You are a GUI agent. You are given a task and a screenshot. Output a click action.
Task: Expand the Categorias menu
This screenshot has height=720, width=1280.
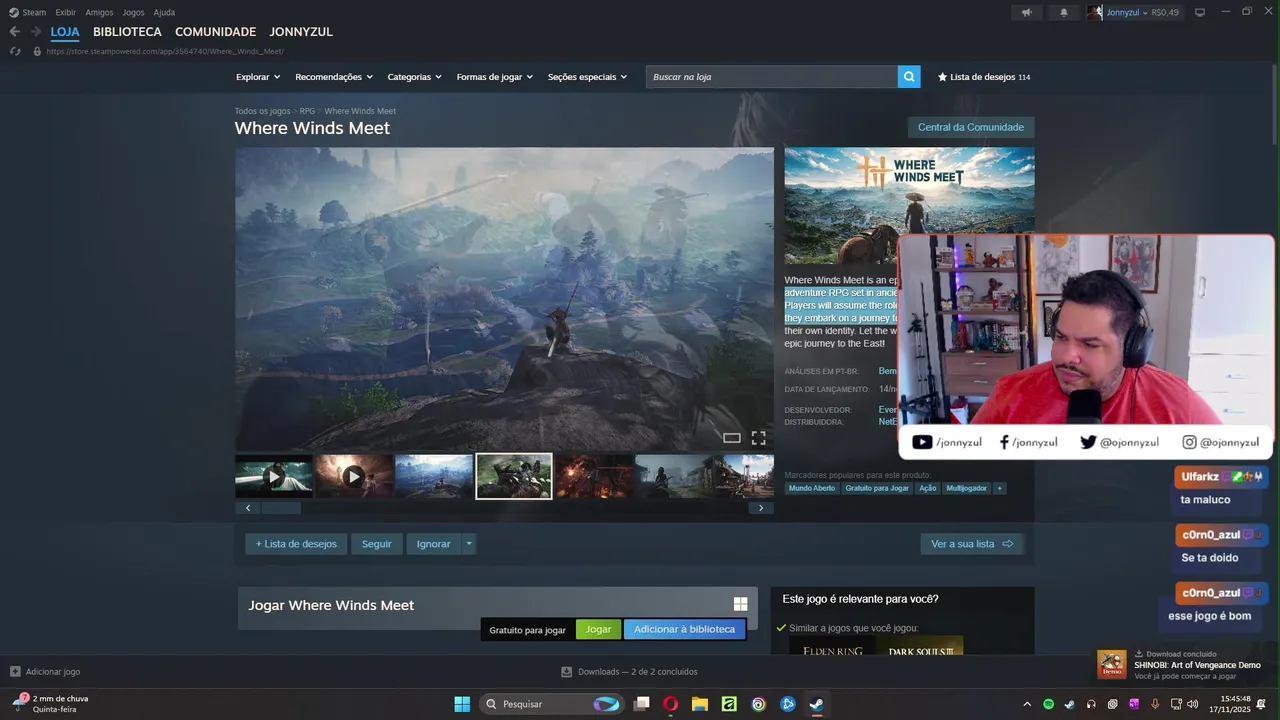415,77
